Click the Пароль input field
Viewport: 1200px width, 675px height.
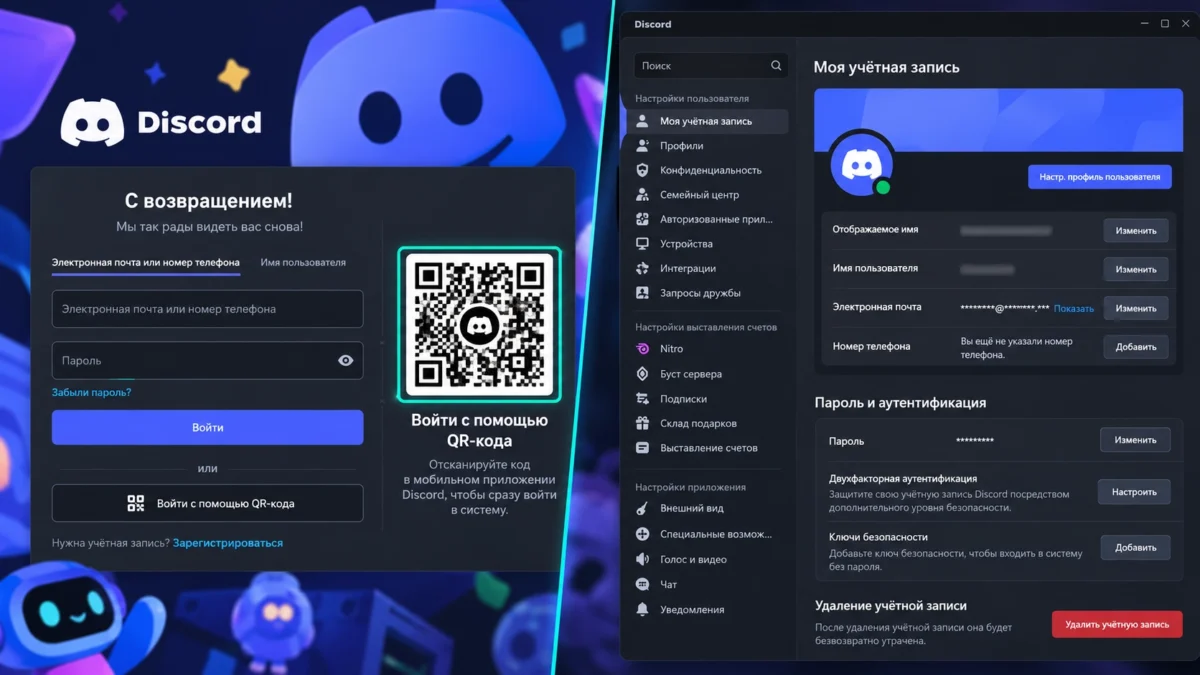208,360
